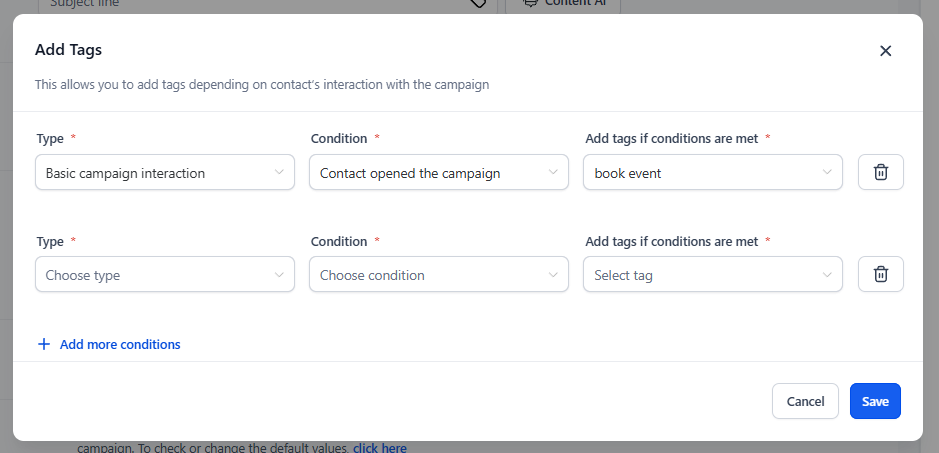Open Contact opened the campaign condition dropdown
Screen dimensions: 939x453
pos(439,173)
